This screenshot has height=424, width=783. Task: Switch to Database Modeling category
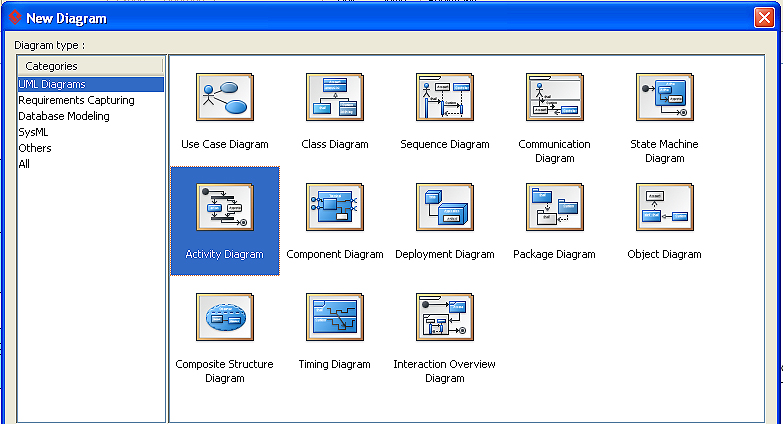pyautogui.click(x=64, y=116)
